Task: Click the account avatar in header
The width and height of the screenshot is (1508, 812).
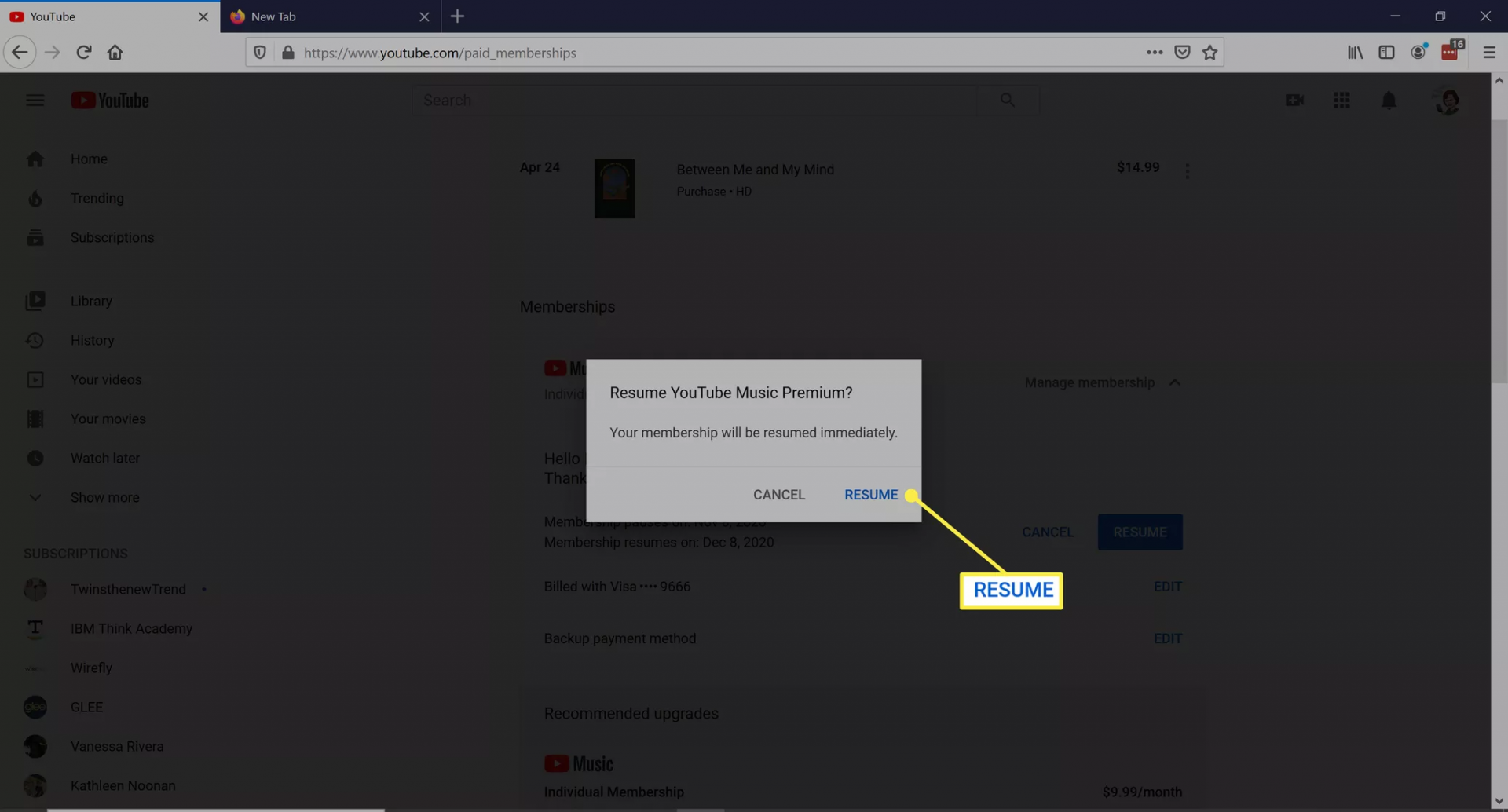Action: 1448,101
